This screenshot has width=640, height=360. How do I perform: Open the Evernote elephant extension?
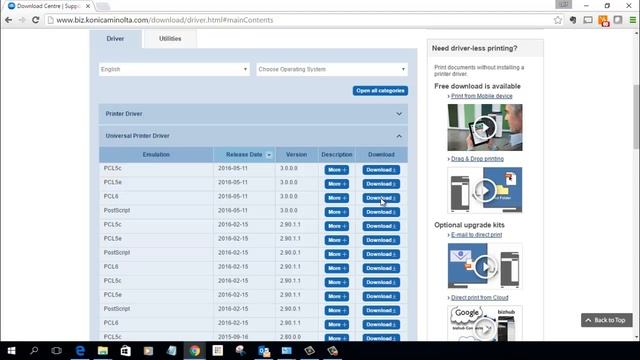coord(573,20)
